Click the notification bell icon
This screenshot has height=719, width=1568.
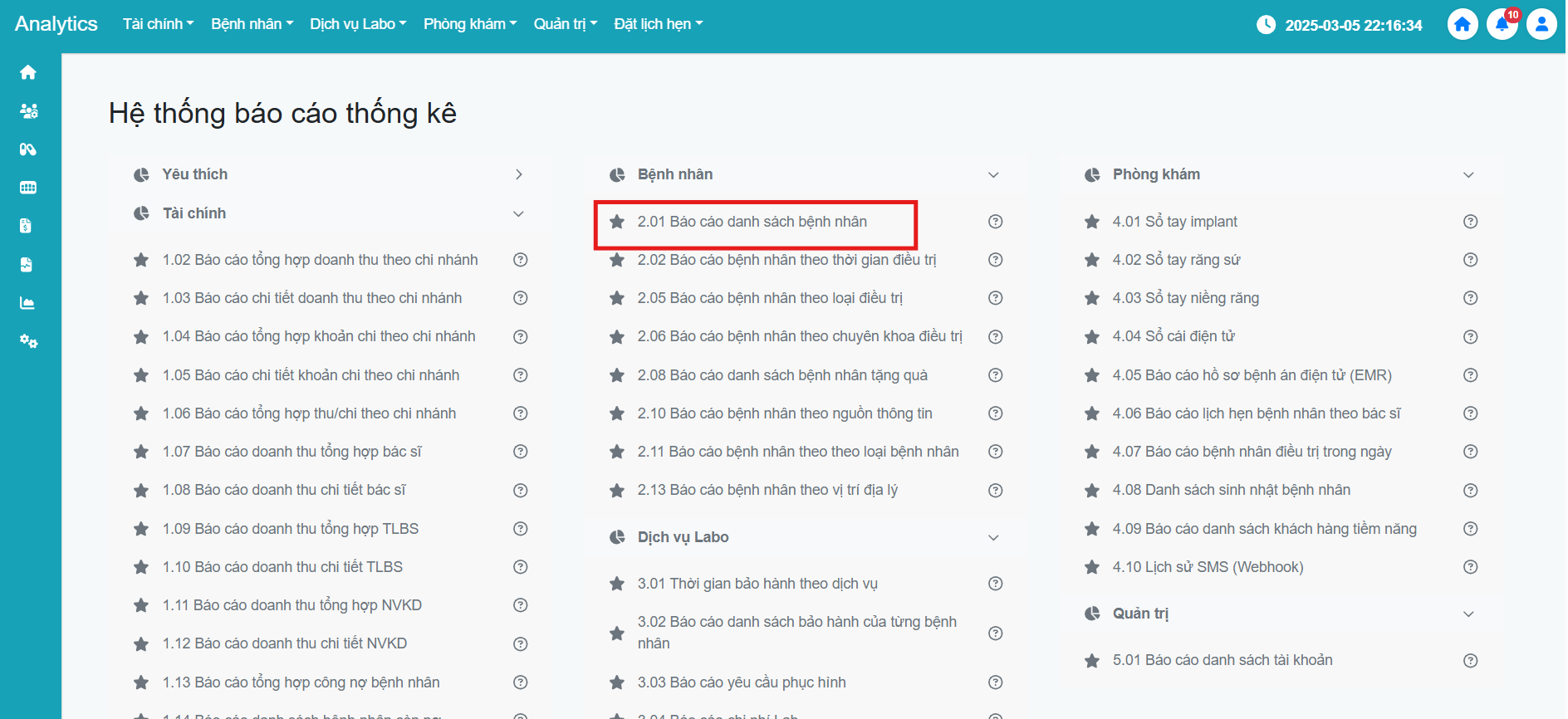pos(1502,25)
